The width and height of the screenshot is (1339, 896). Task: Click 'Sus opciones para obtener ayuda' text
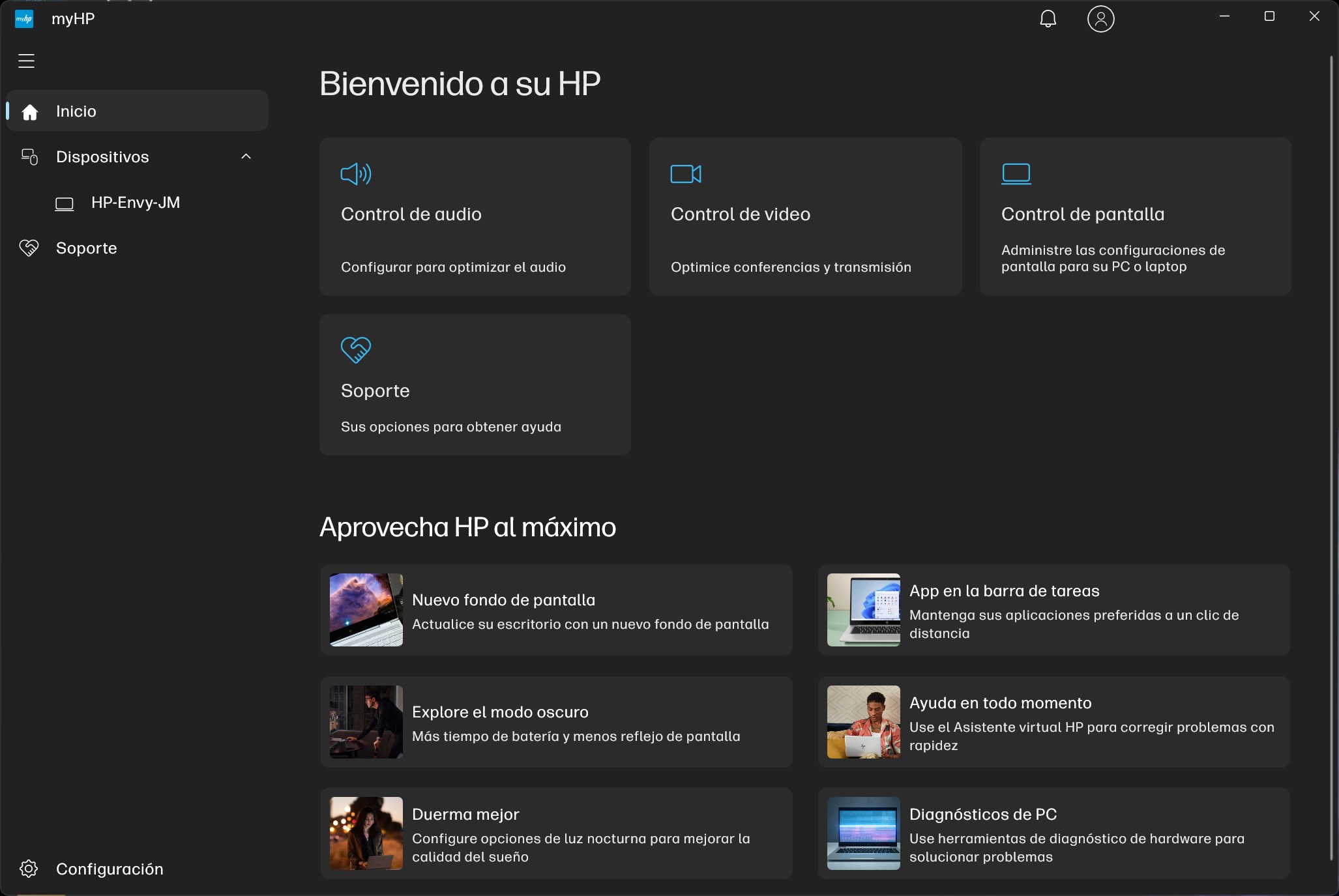pos(451,427)
